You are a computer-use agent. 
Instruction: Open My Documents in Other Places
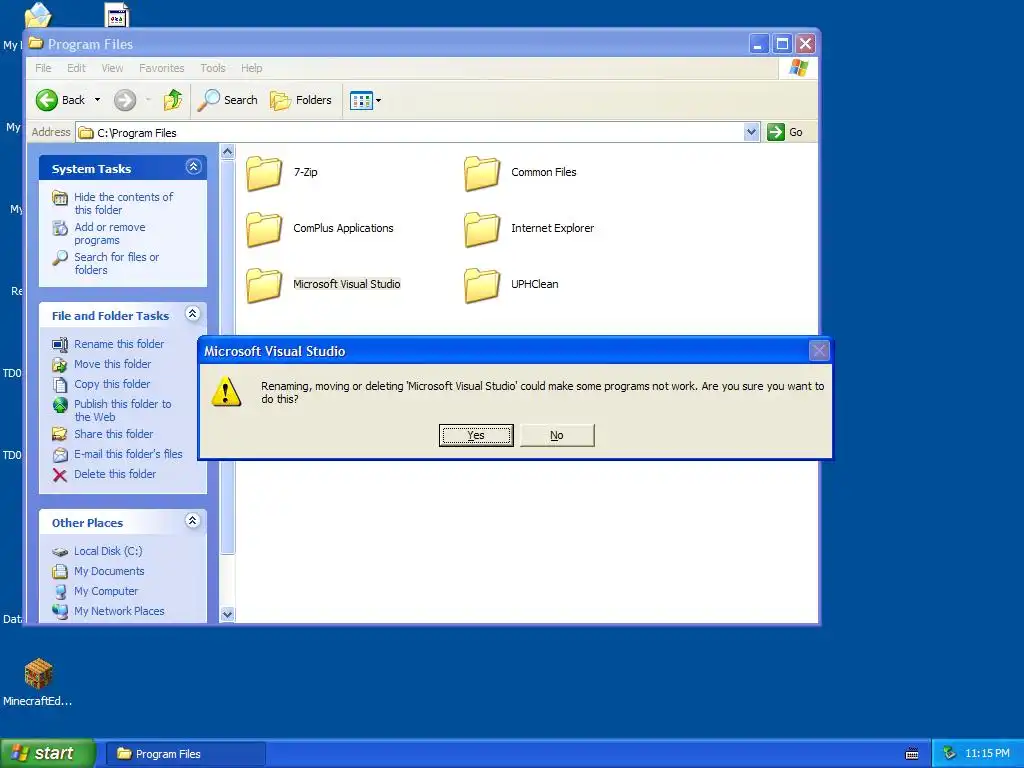click(x=109, y=571)
